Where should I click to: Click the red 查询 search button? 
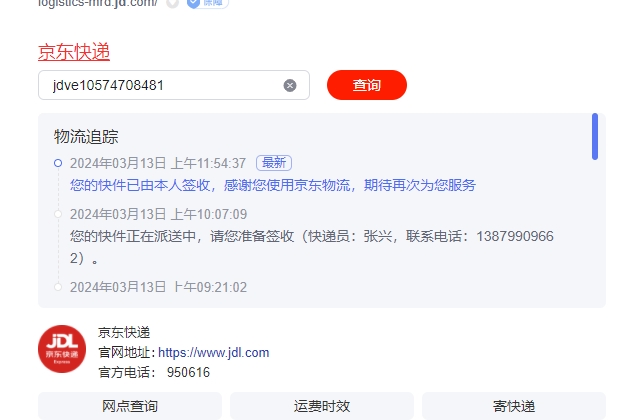(367, 85)
